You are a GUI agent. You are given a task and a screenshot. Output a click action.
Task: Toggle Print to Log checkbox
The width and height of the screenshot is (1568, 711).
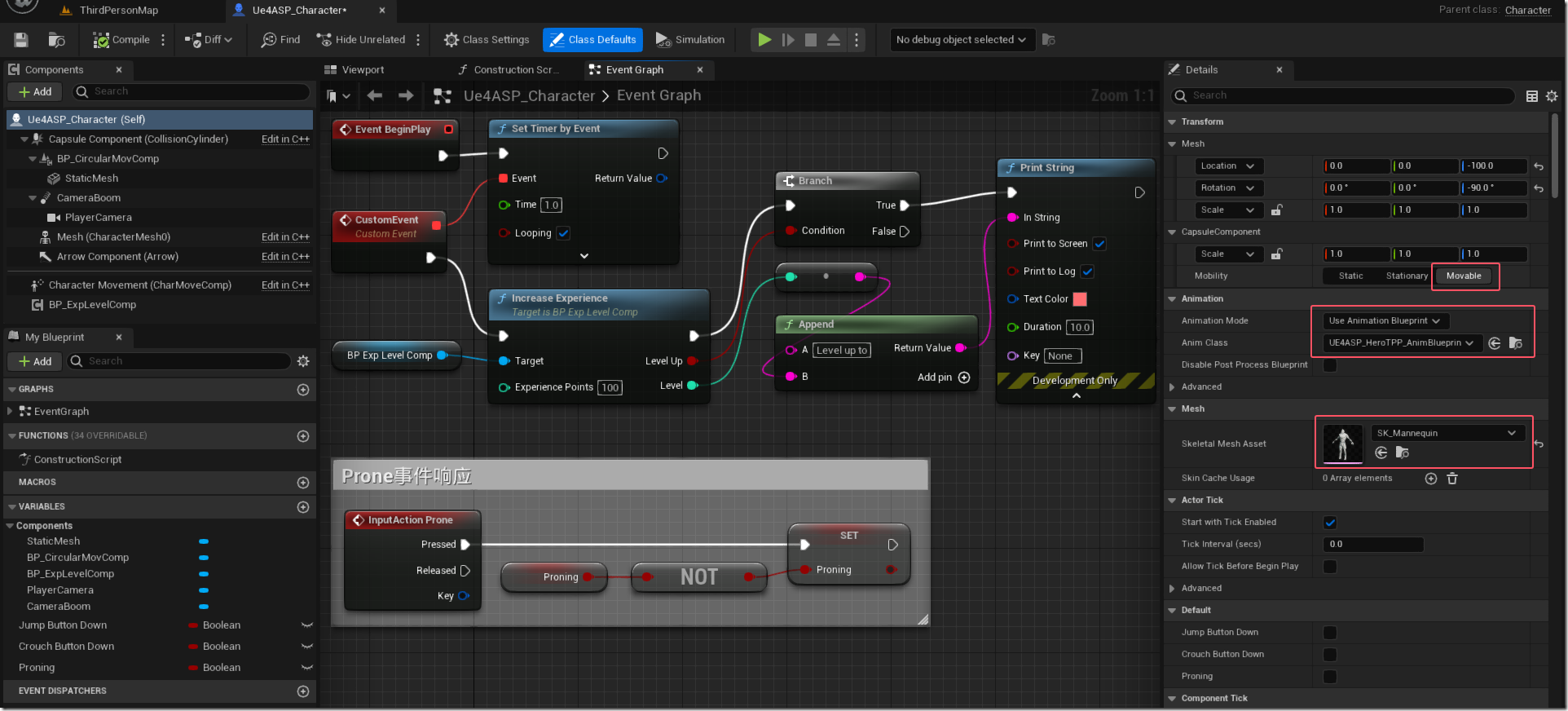1087,272
